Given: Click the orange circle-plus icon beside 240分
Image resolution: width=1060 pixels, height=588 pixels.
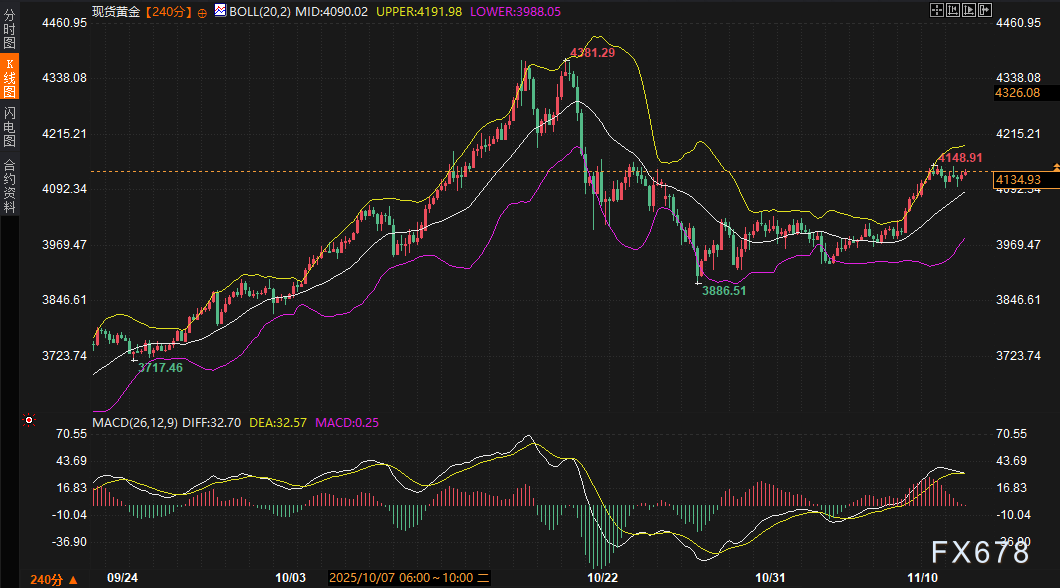Looking at the screenshot, I should click(x=203, y=11).
